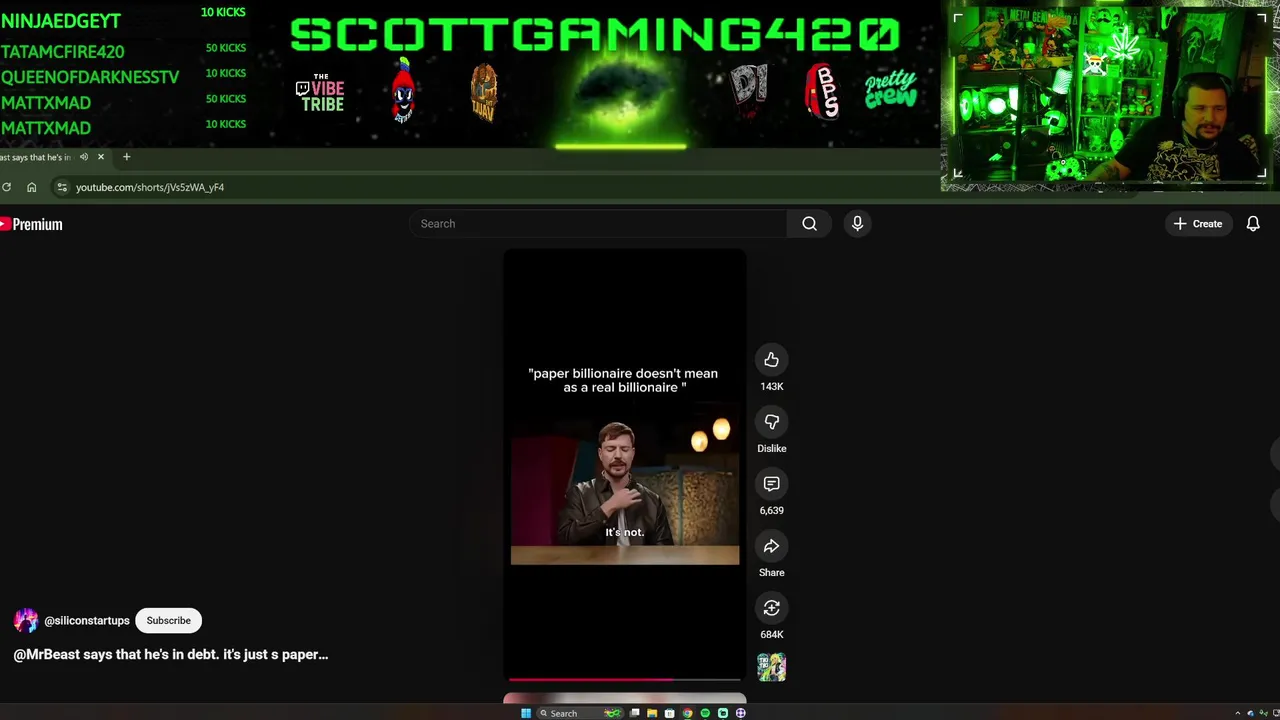Open Task View on the taskbar

pos(634,713)
